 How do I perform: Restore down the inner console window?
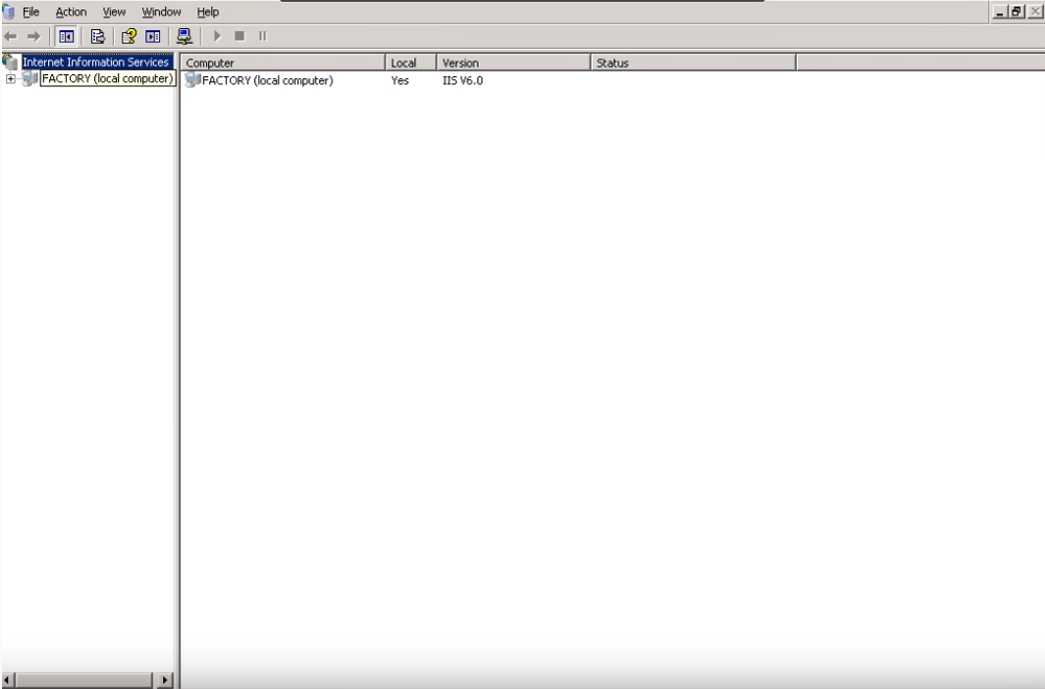pos(1017,11)
